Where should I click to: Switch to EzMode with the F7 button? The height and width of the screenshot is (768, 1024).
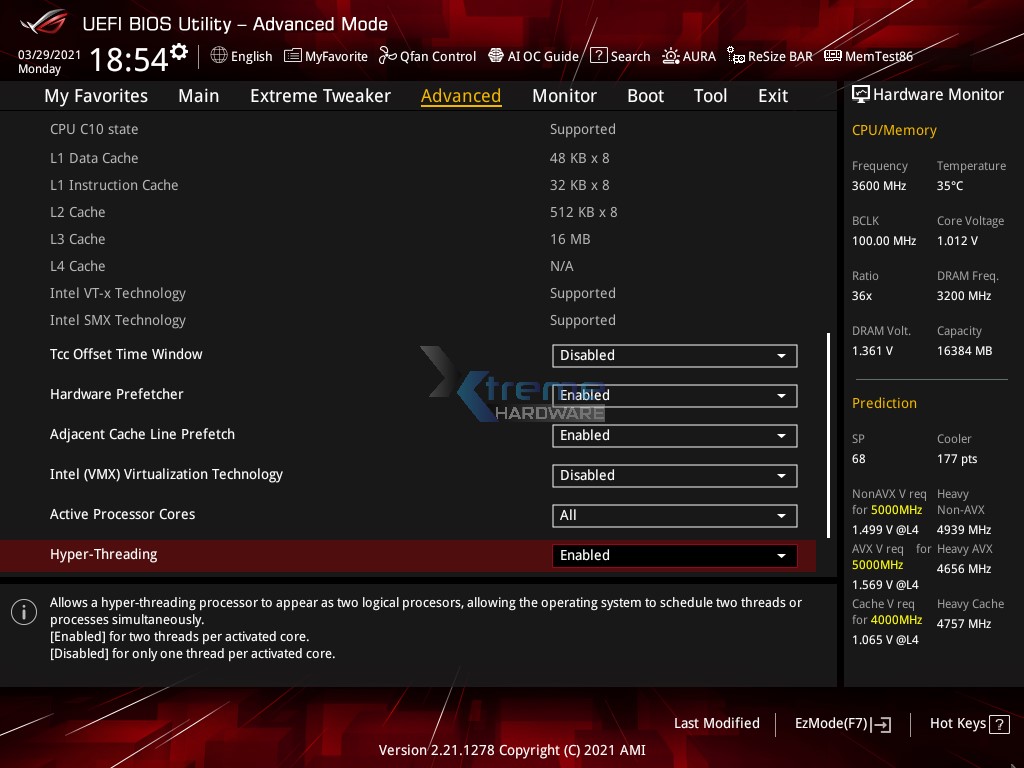[x=842, y=723]
